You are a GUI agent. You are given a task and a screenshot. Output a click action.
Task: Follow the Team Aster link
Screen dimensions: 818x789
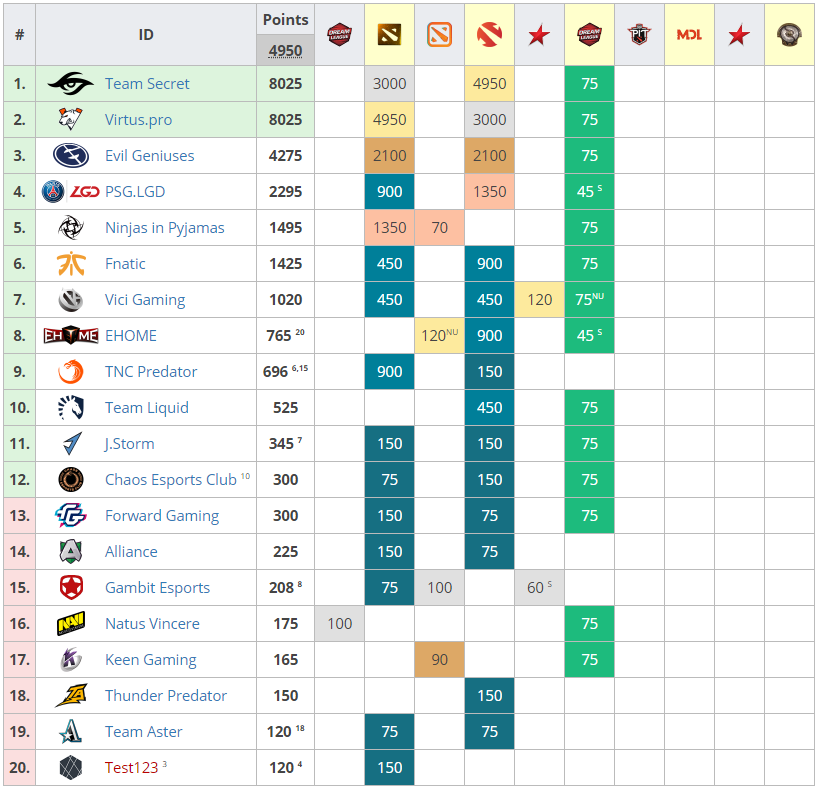143,732
